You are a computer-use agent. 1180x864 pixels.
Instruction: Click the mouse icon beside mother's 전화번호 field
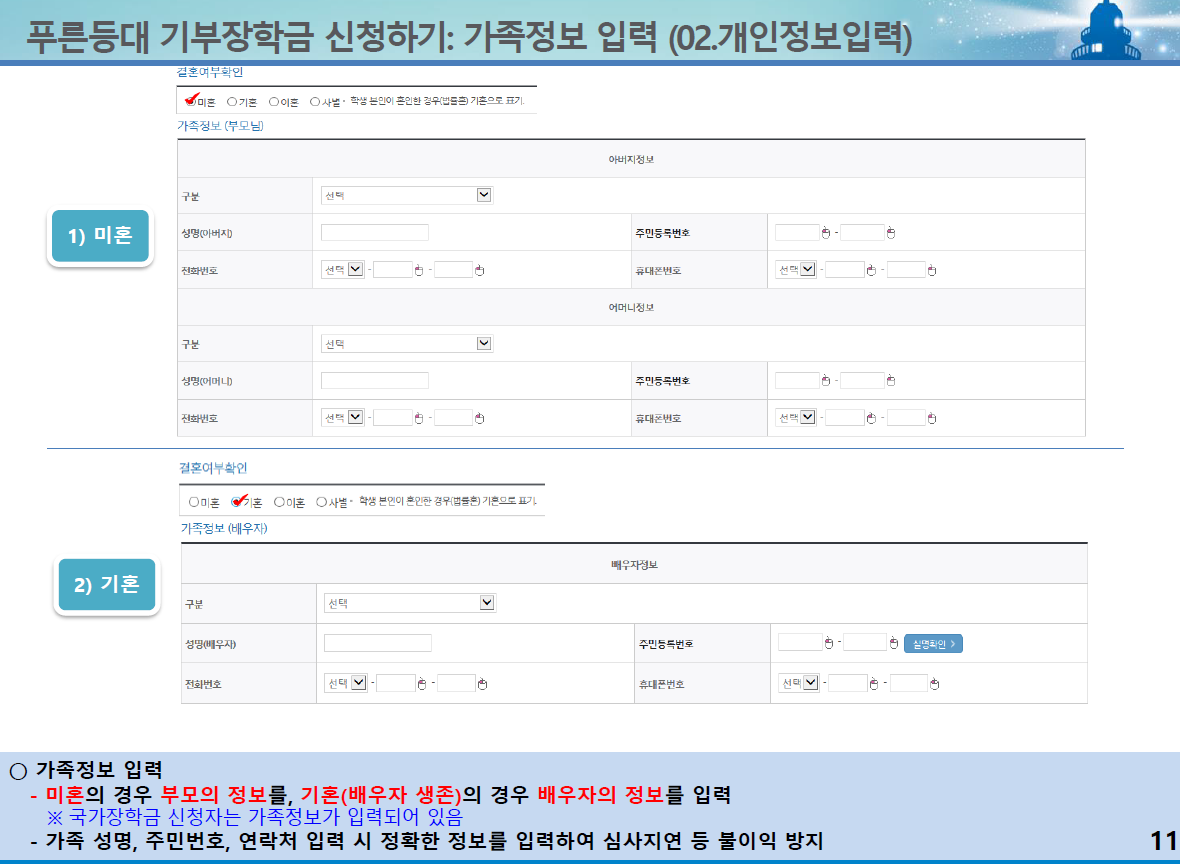(x=418, y=418)
